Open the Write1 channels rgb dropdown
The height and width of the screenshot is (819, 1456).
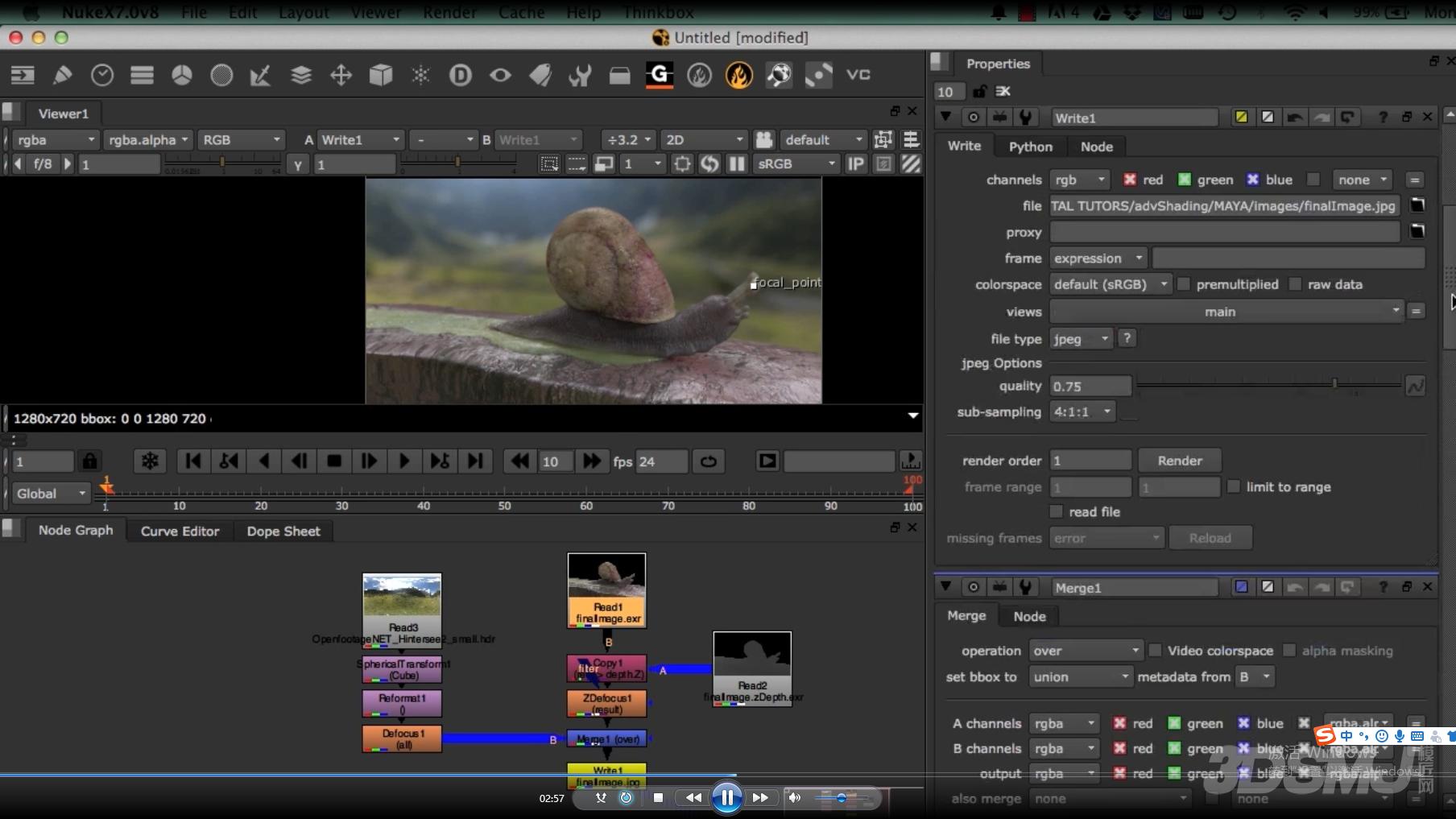[x=1080, y=180]
